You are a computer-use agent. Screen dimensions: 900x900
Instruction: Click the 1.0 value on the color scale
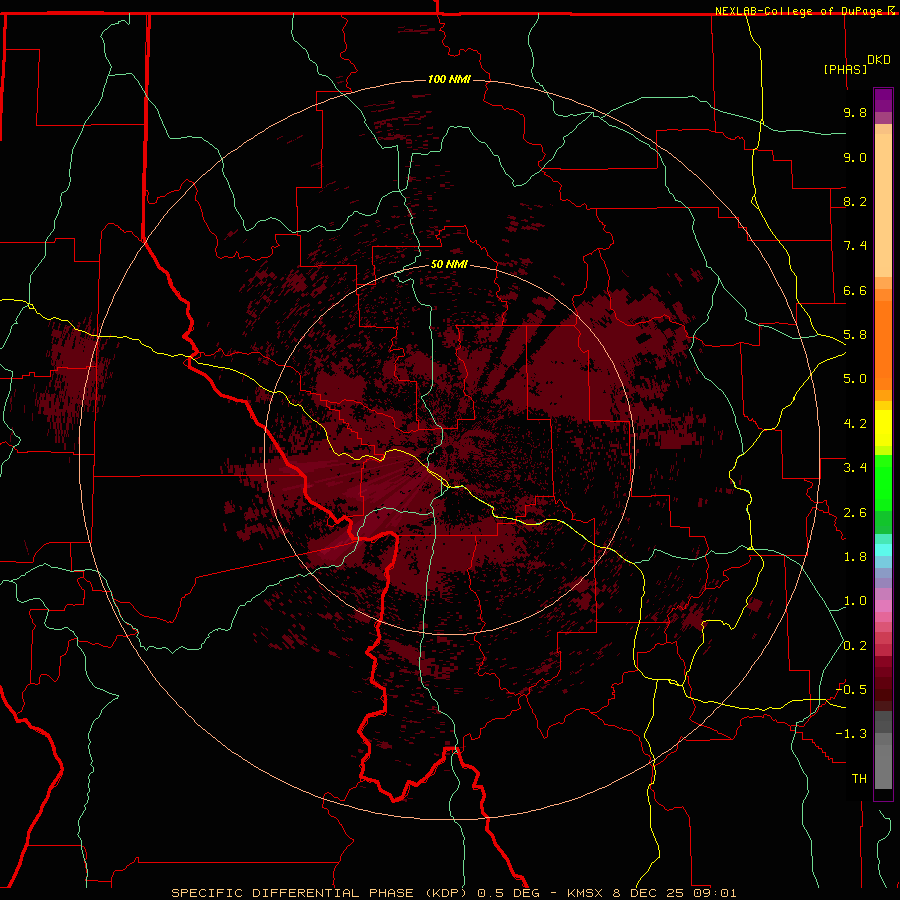point(855,601)
